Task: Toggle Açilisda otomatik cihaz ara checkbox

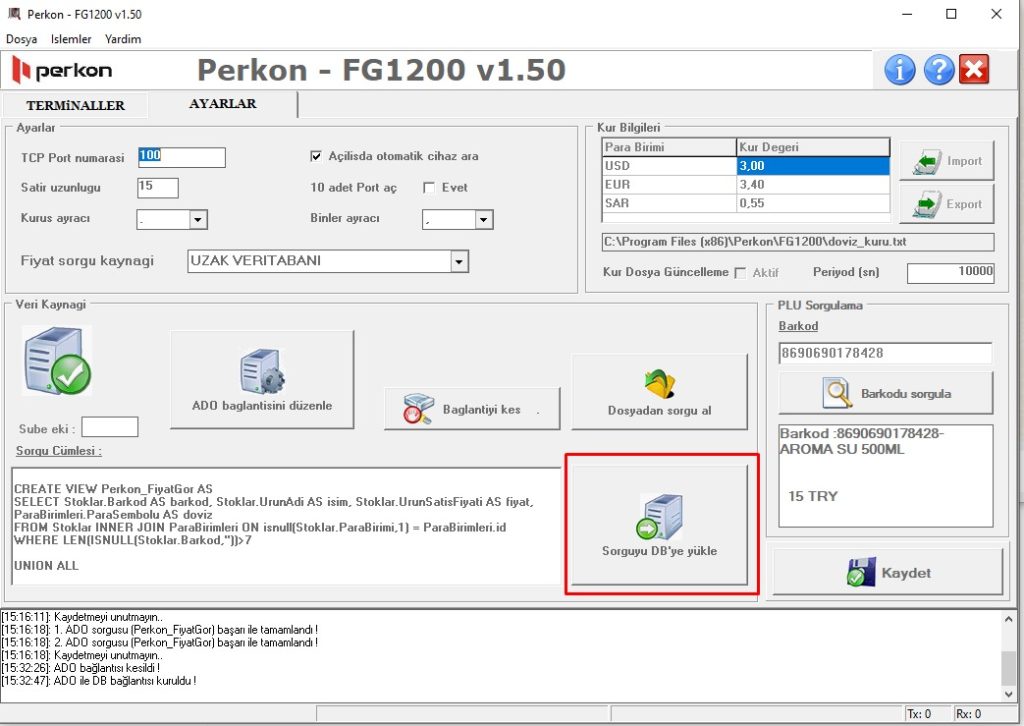Action: pos(316,156)
